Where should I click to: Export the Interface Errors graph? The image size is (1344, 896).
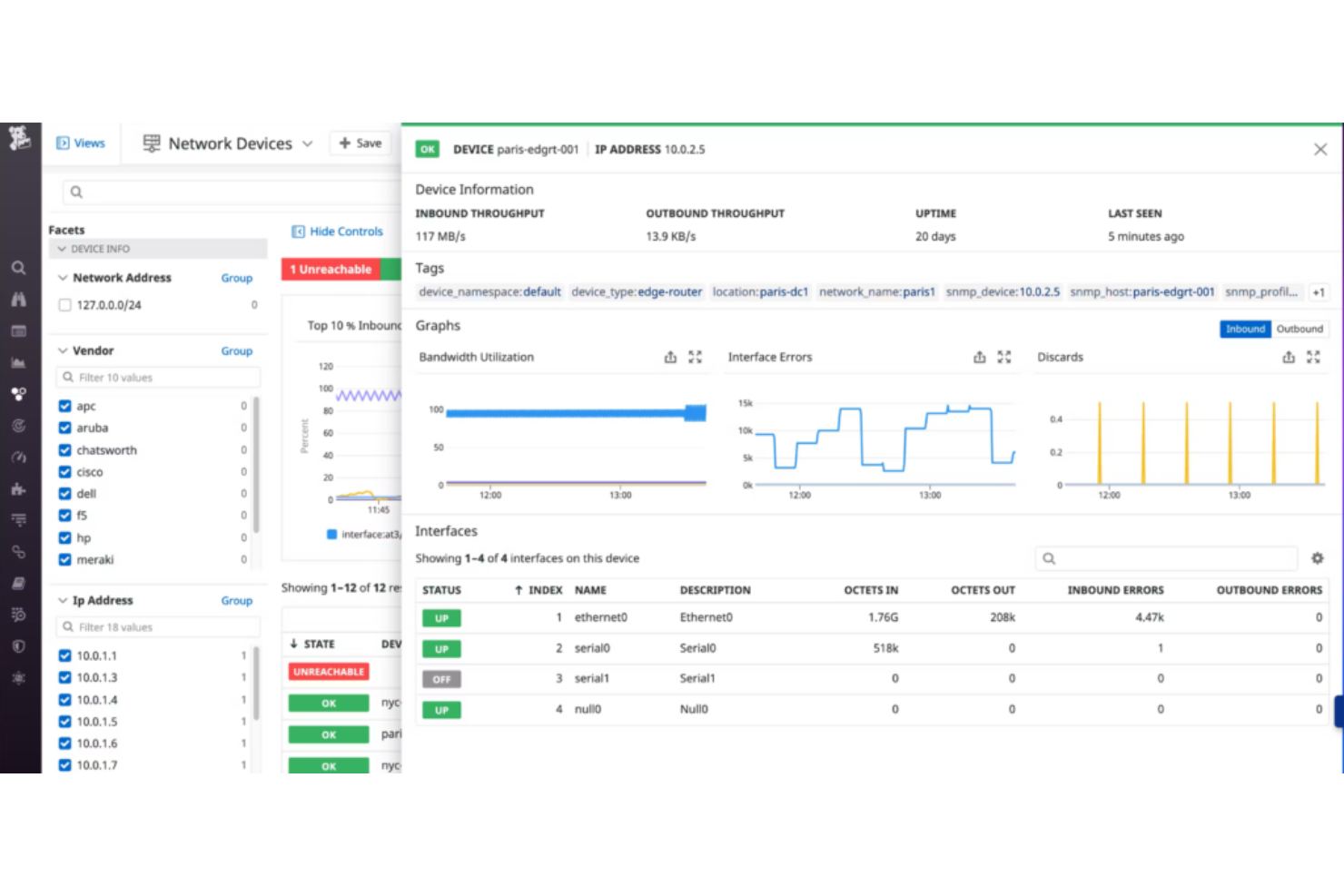pyautogui.click(x=979, y=357)
